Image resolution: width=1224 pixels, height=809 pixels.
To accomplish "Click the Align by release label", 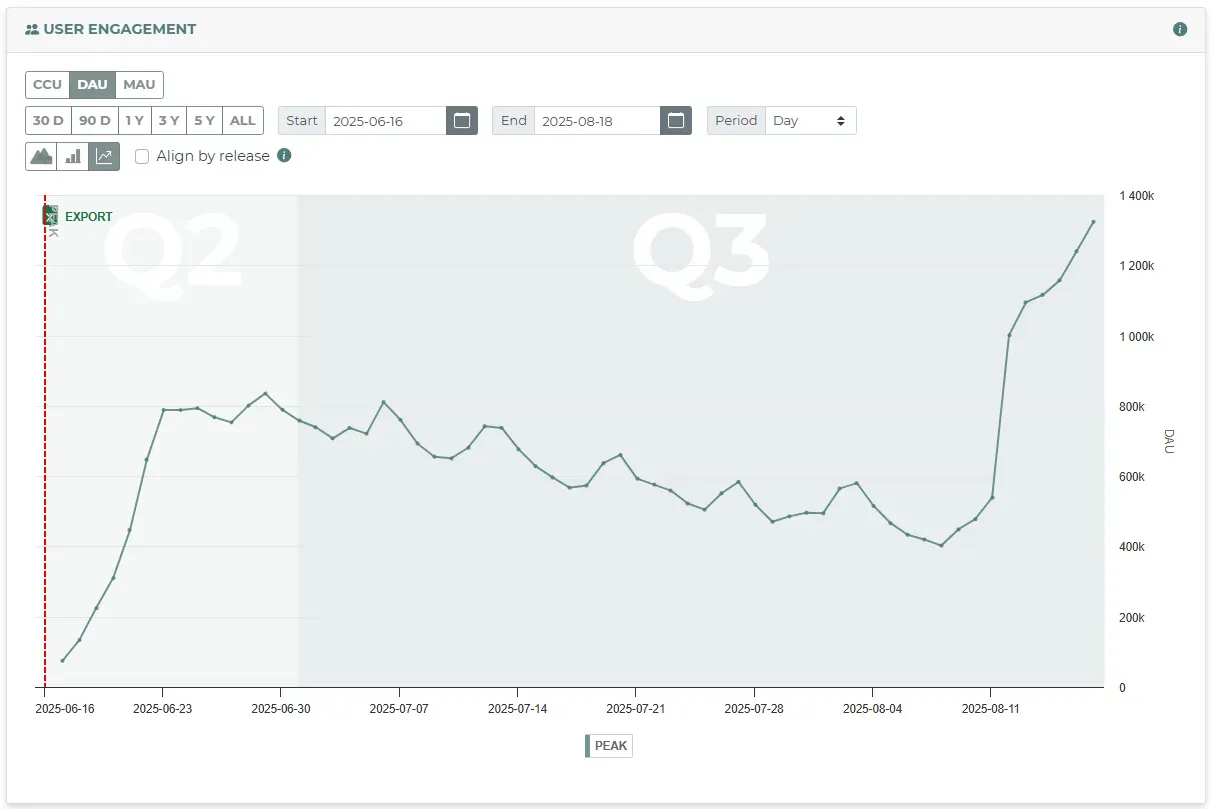I will pyautogui.click(x=213, y=156).
